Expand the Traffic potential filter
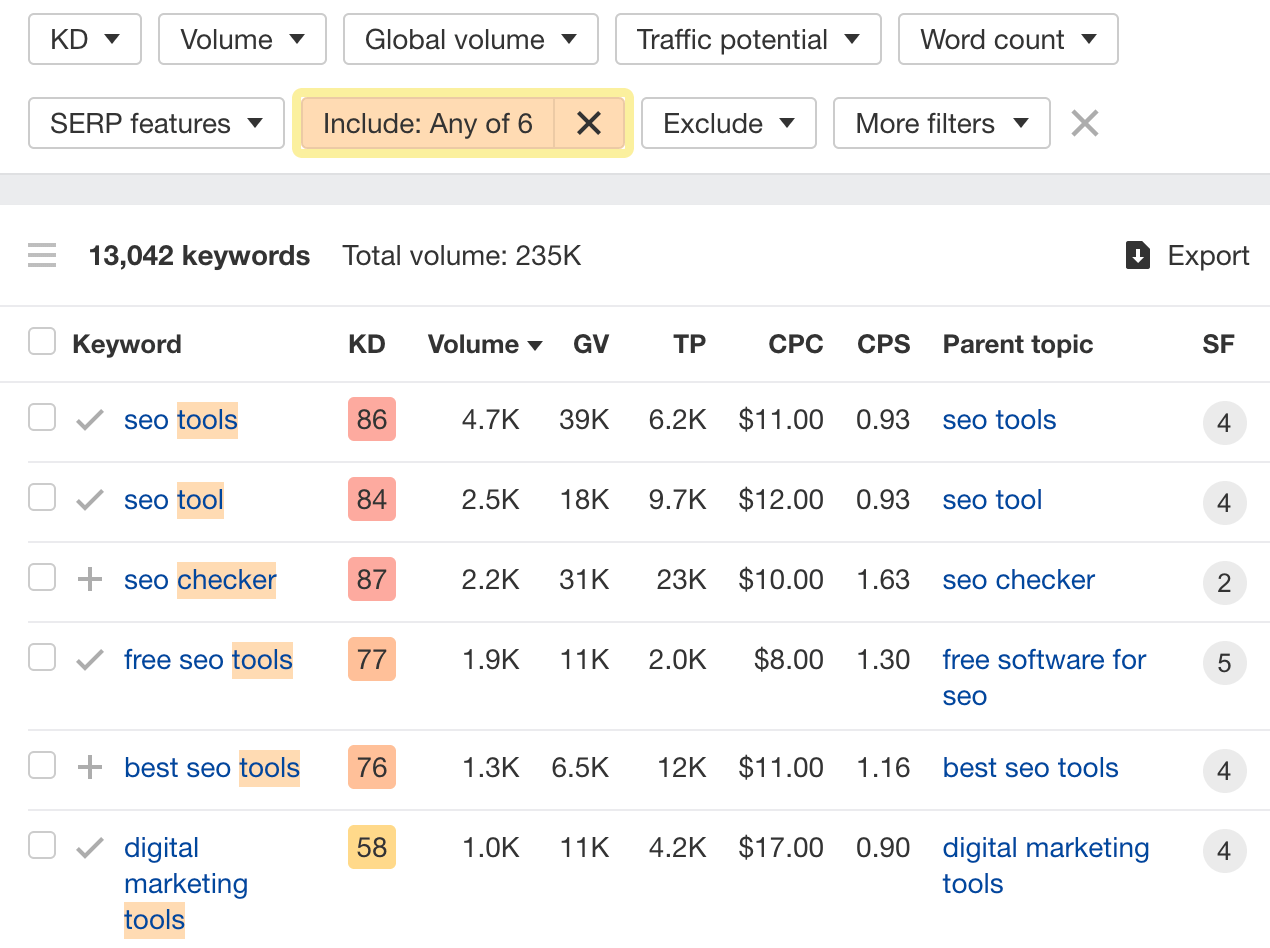 click(x=747, y=39)
